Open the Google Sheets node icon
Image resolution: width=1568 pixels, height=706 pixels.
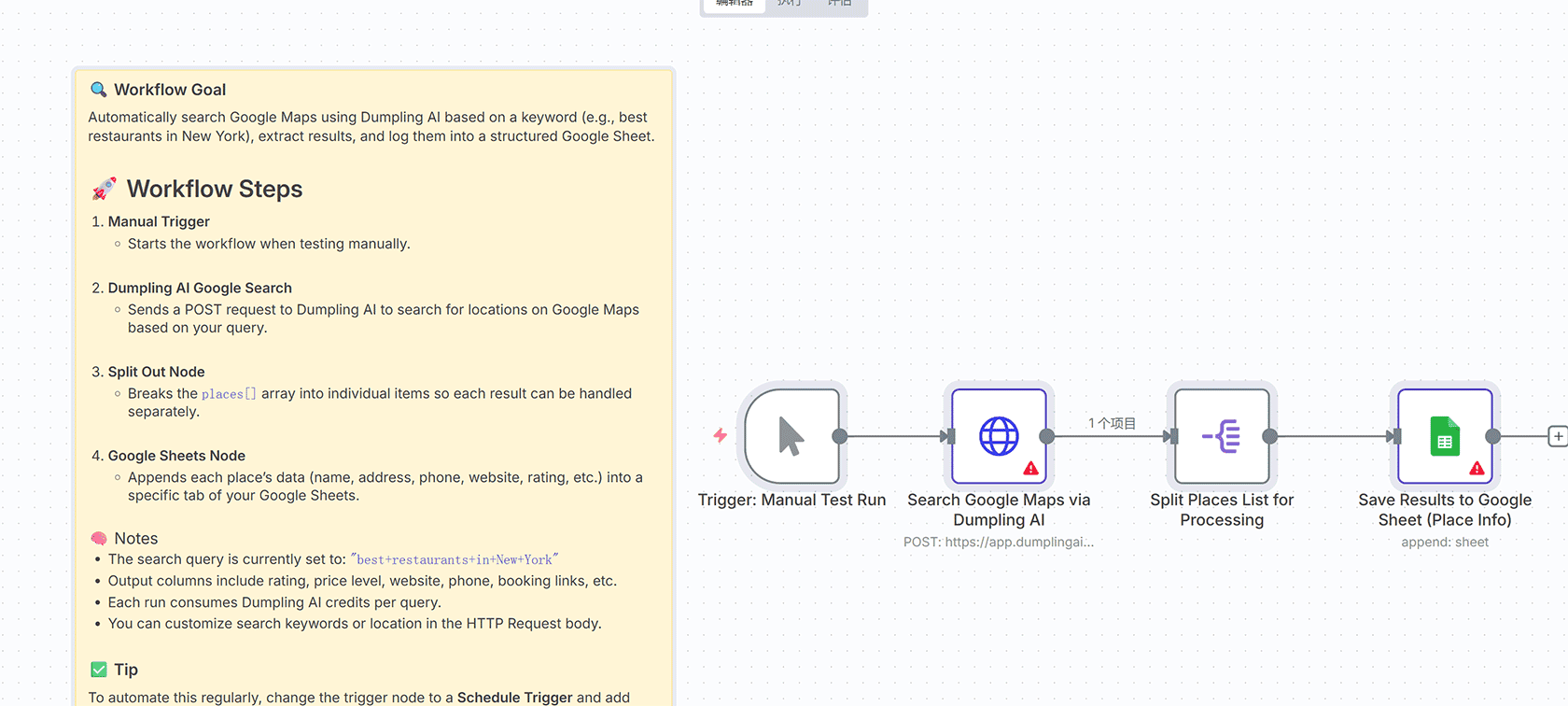(x=1445, y=436)
